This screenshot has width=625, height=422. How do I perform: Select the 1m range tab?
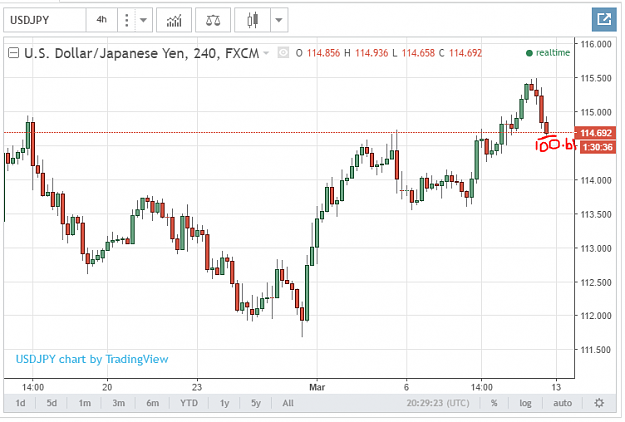coord(85,403)
